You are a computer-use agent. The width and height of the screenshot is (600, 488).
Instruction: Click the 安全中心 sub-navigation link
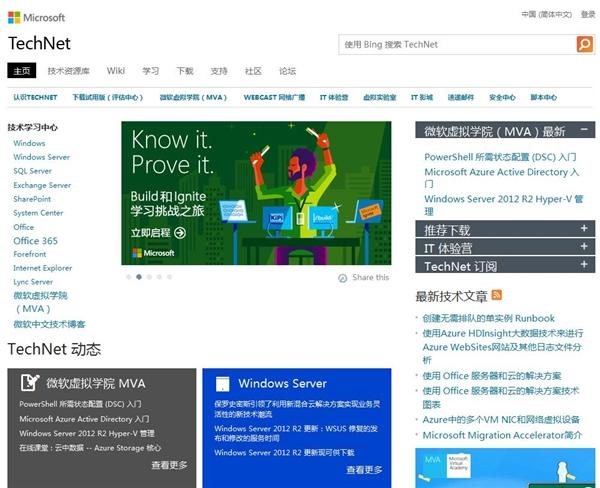coord(502,97)
